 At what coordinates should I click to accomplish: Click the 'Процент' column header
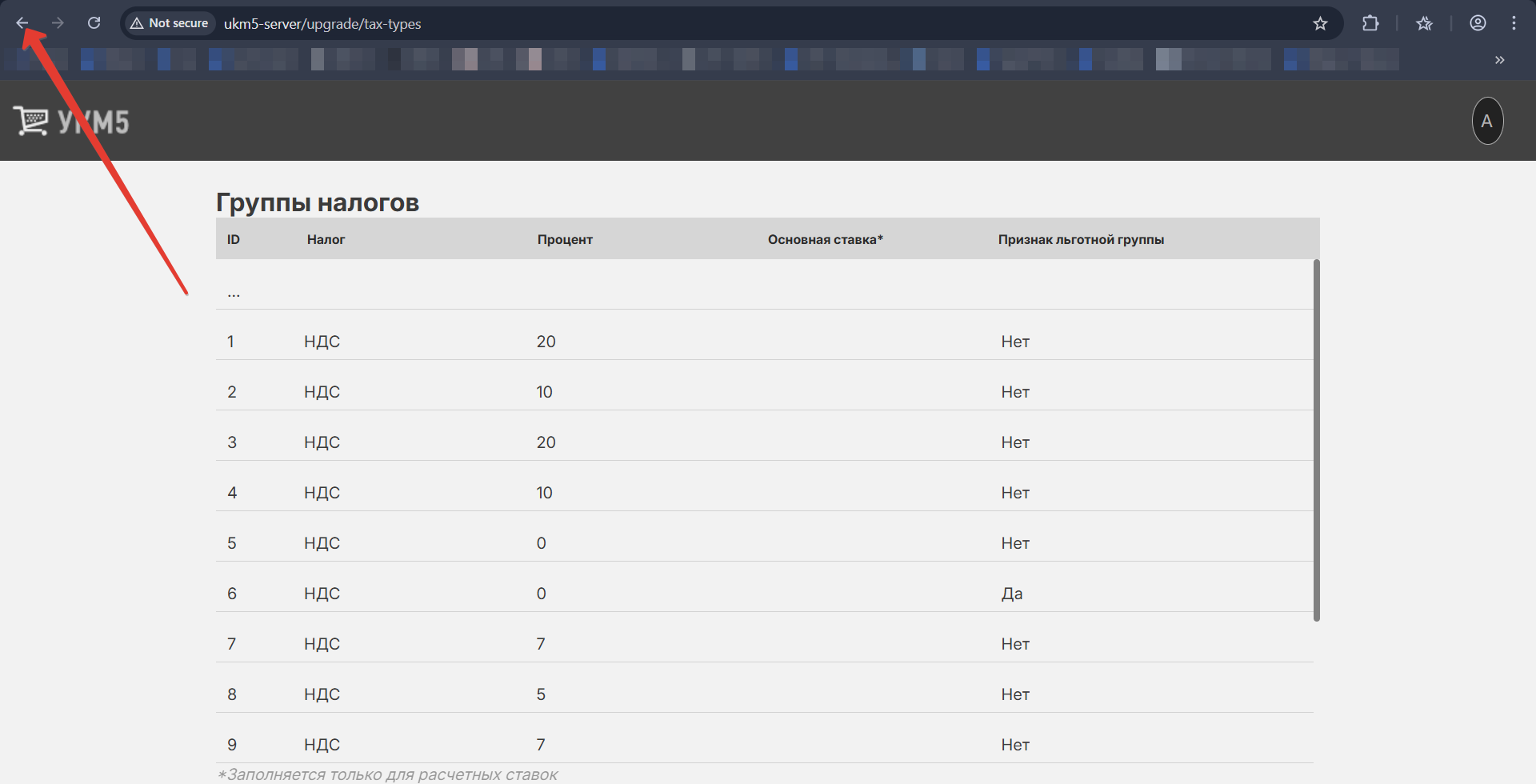565,239
